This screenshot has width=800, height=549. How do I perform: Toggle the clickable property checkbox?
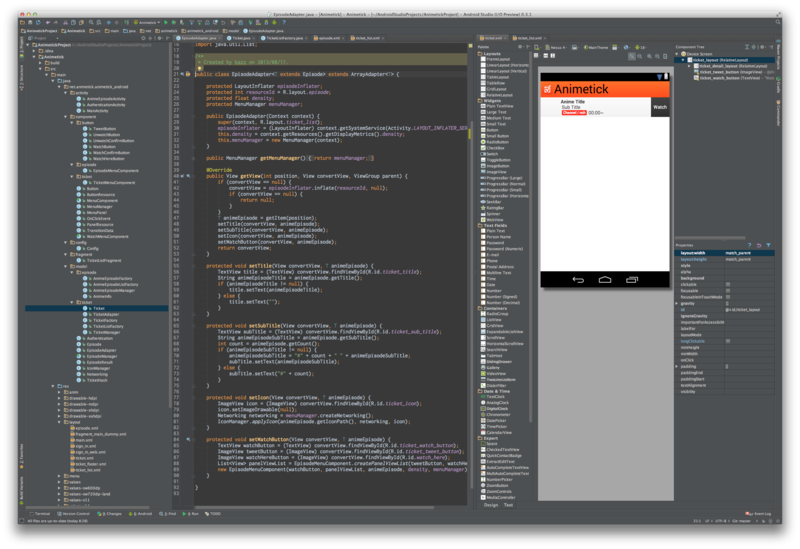click(x=728, y=284)
